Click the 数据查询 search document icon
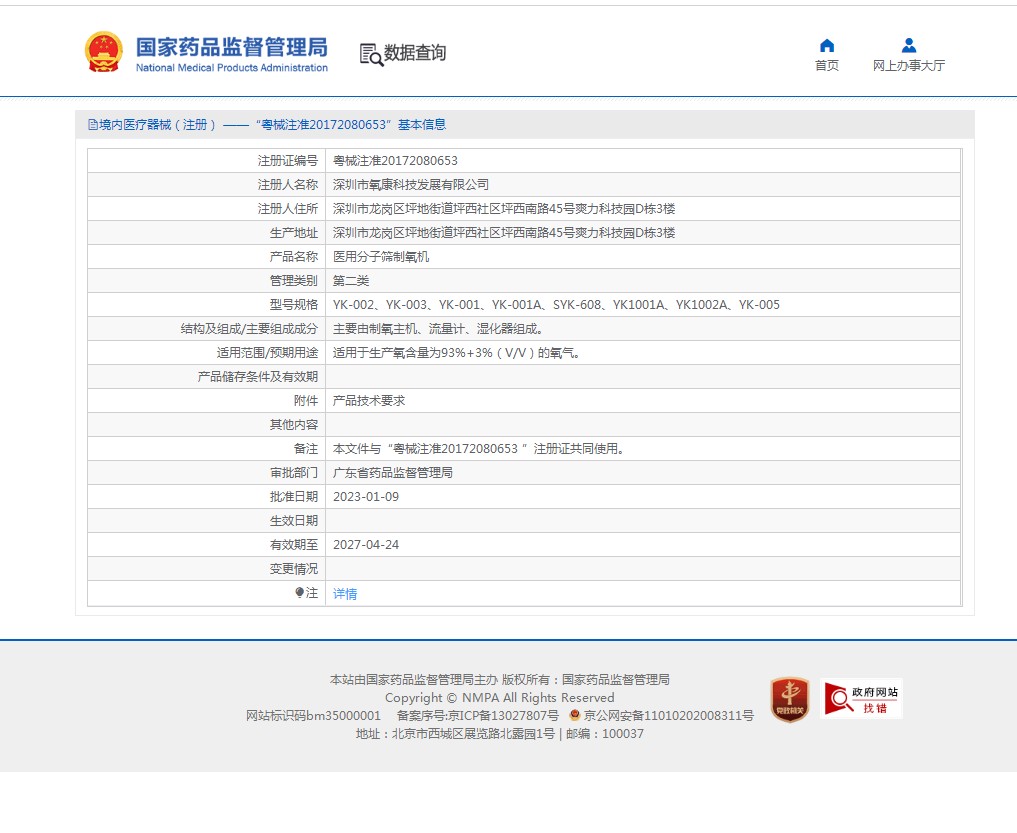 [x=371, y=54]
